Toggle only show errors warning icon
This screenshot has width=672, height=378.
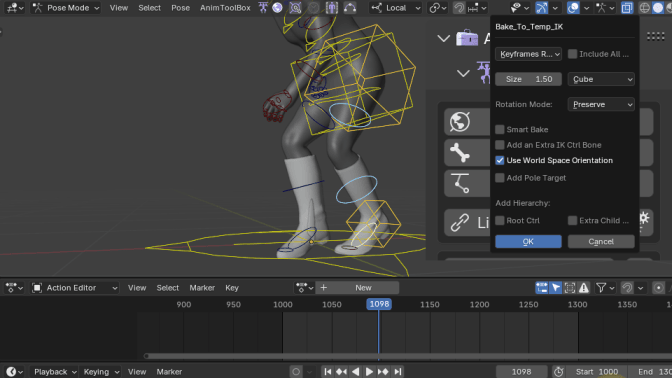tap(584, 288)
